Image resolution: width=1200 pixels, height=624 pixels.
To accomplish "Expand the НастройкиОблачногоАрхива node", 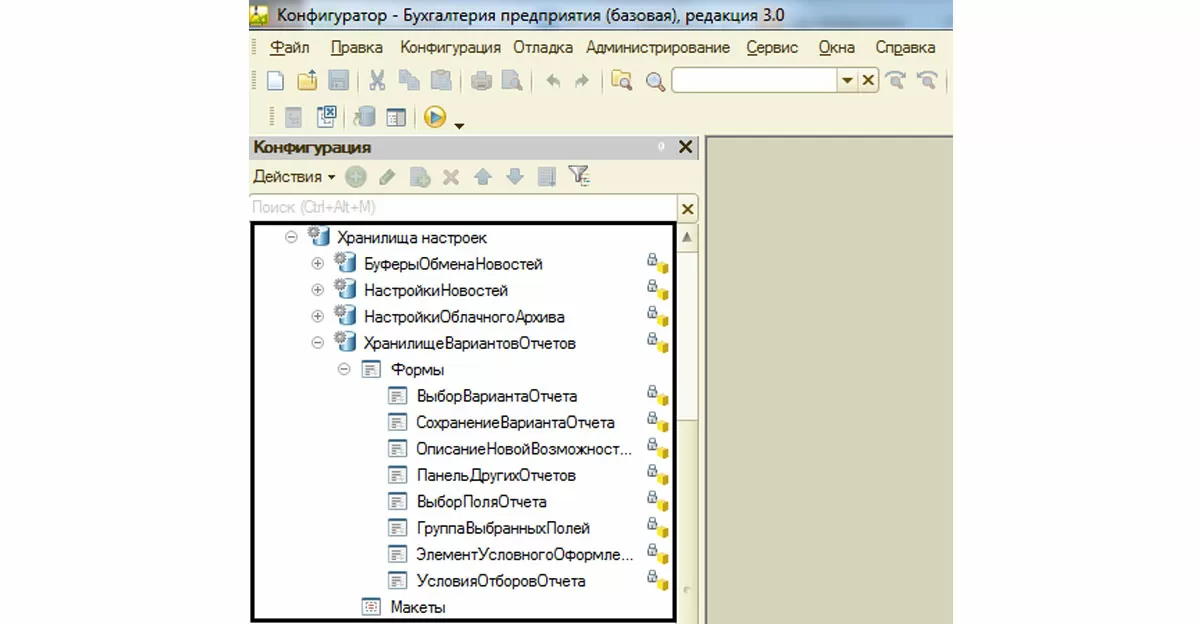I will point(318,317).
